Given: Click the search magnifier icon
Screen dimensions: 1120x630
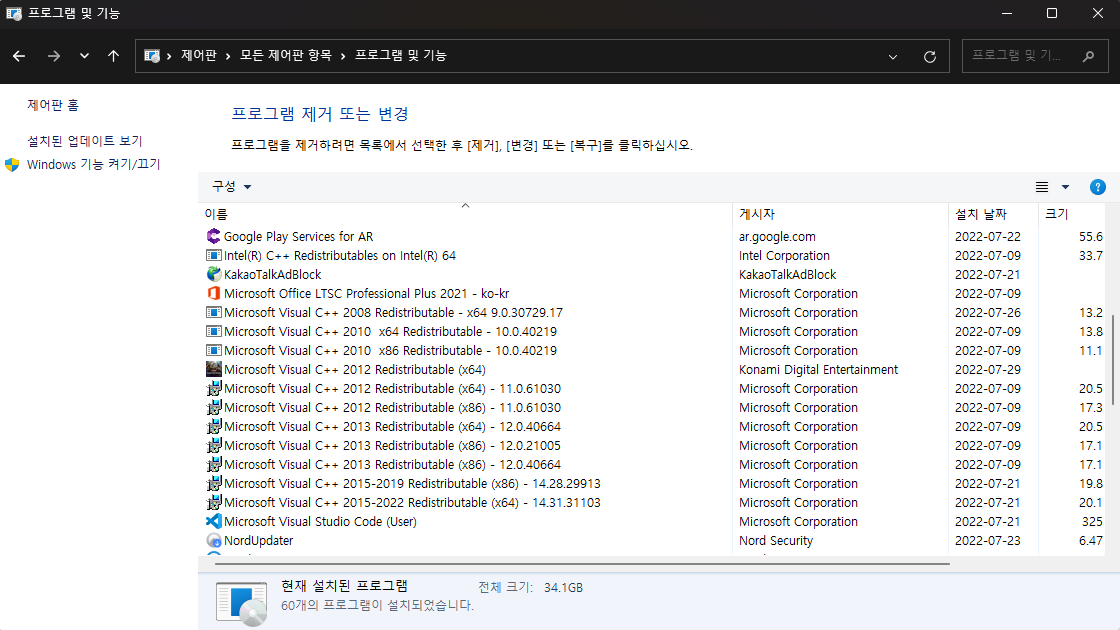Looking at the screenshot, I should pyautogui.click(x=1089, y=56).
